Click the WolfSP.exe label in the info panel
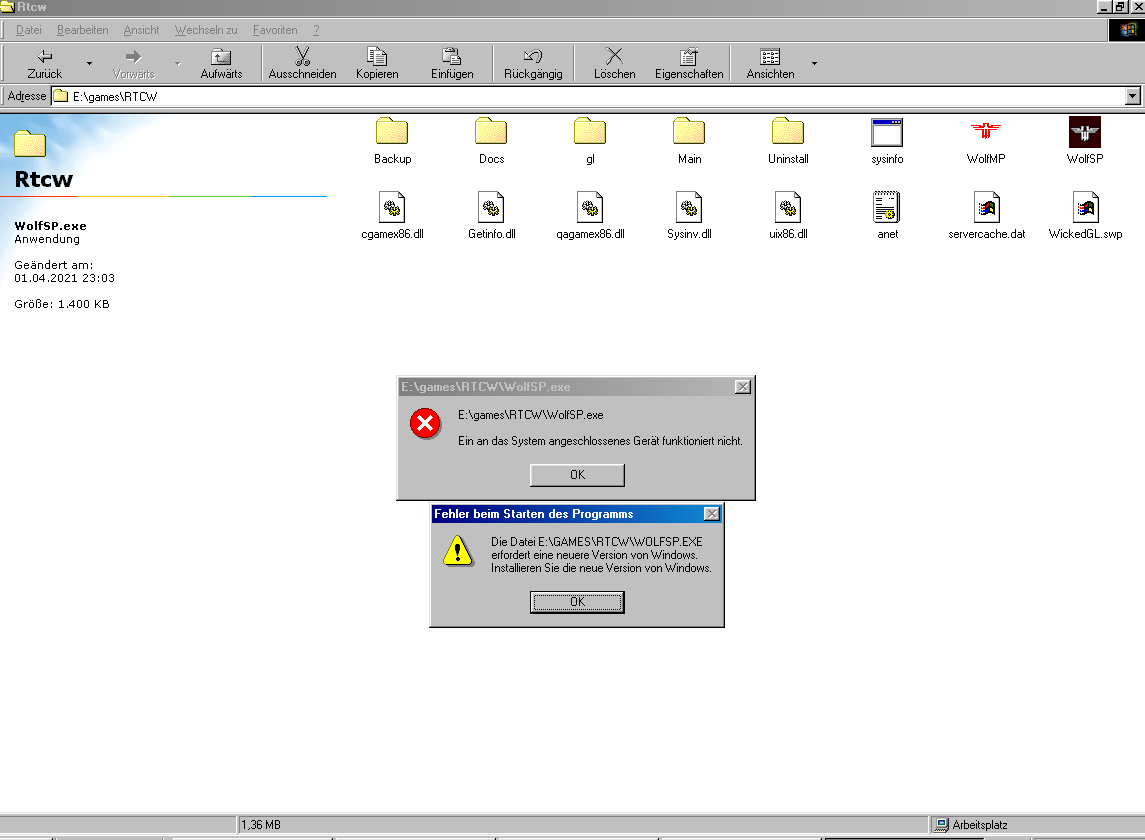The image size is (1145, 840). 50,226
